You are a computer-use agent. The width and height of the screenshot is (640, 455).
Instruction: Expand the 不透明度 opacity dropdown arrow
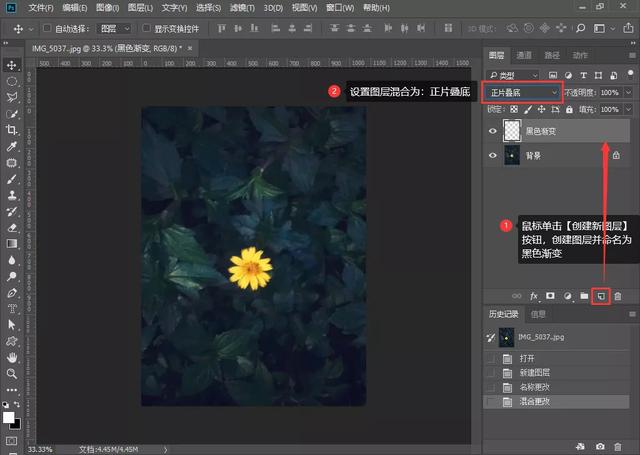pos(627,92)
